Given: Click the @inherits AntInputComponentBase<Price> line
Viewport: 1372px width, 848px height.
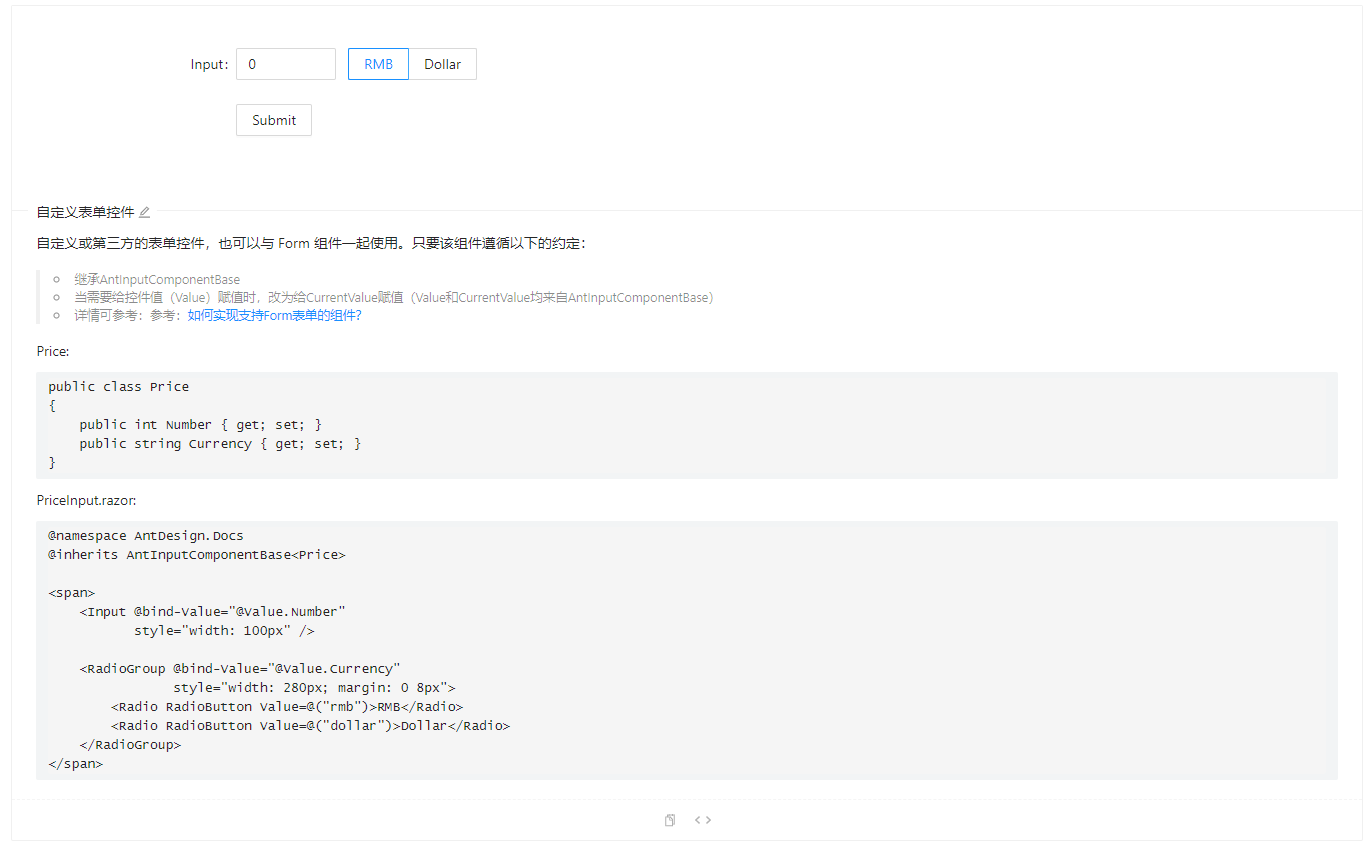Looking at the screenshot, I should pos(197,554).
